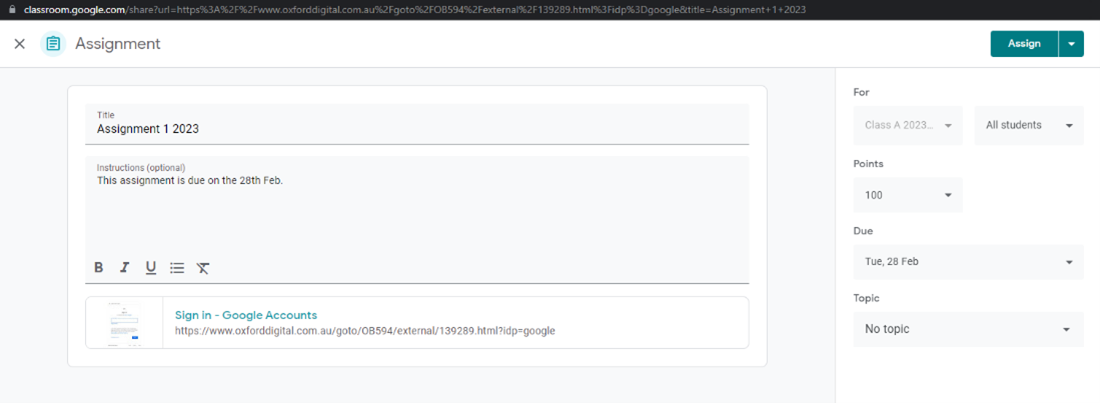Screen dimensions: 1100x403
Task: Click the Title field with Assignment 1 2023
Action: (x=416, y=128)
